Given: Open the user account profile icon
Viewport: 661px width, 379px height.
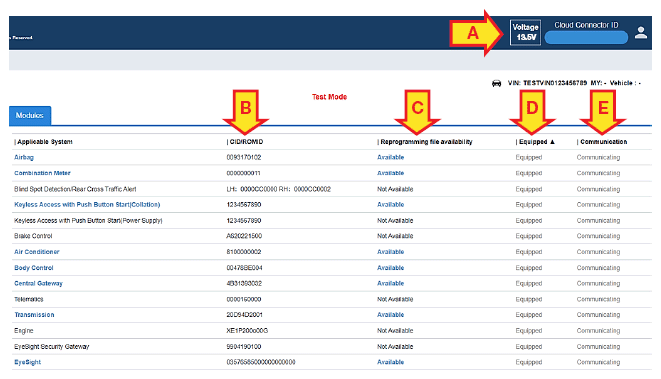Looking at the screenshot, I should pos(641,32).
